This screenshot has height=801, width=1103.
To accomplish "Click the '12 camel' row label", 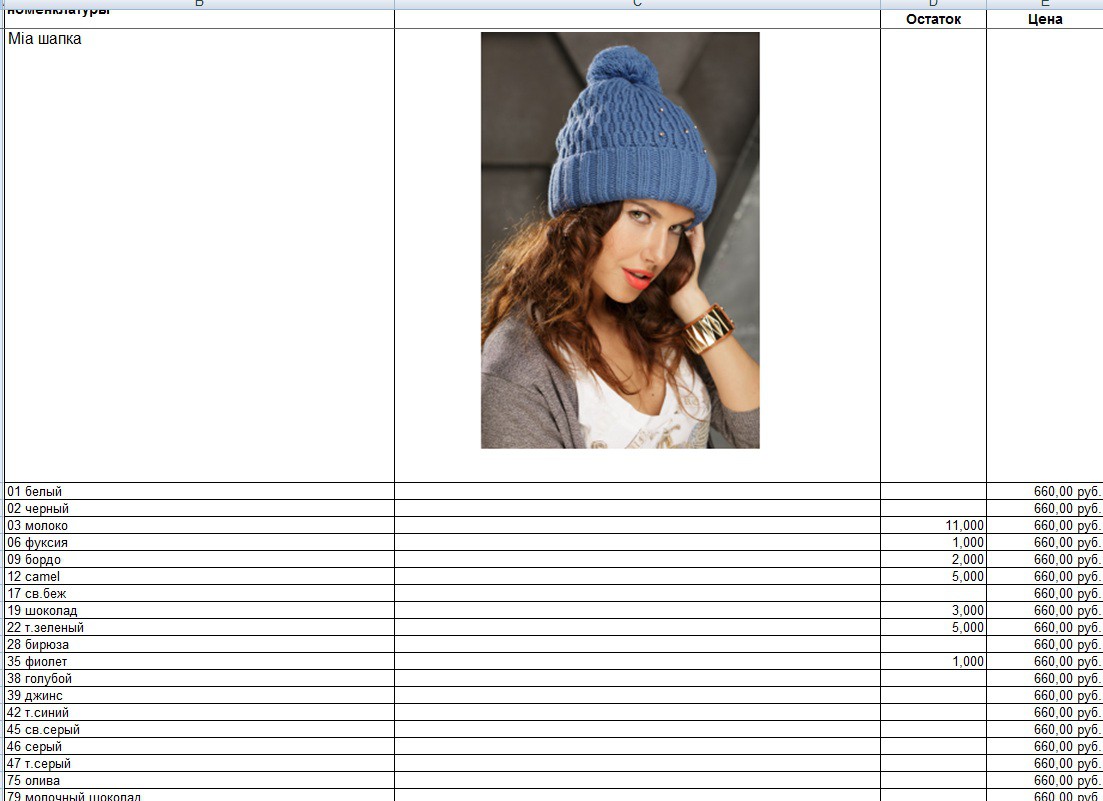I will (33, 577).
